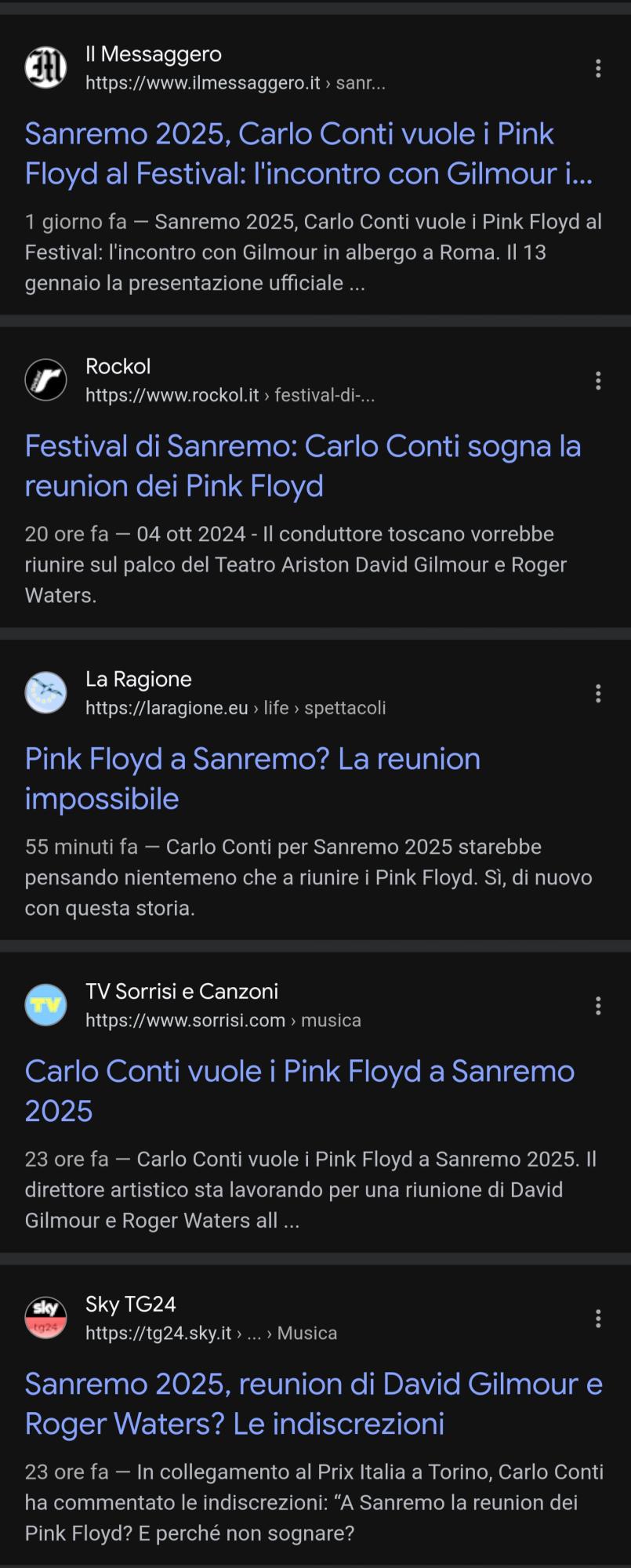631x1568 pixels.
Task: Open the TV Sorrisi e Canzoni three-dot menu
Action: 598,1005
